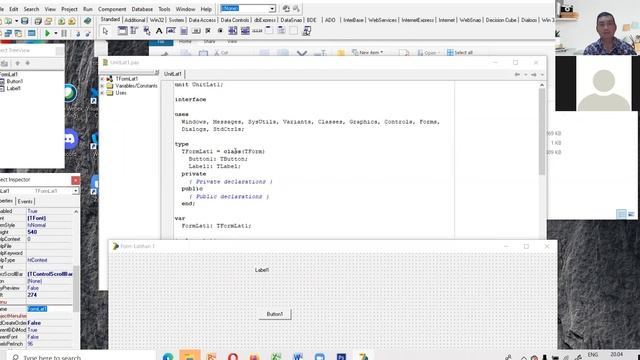Pick the RadioButton component from palette
This screenshot has height=360, width=640.
pyautogui.click(x=220, y=31)
